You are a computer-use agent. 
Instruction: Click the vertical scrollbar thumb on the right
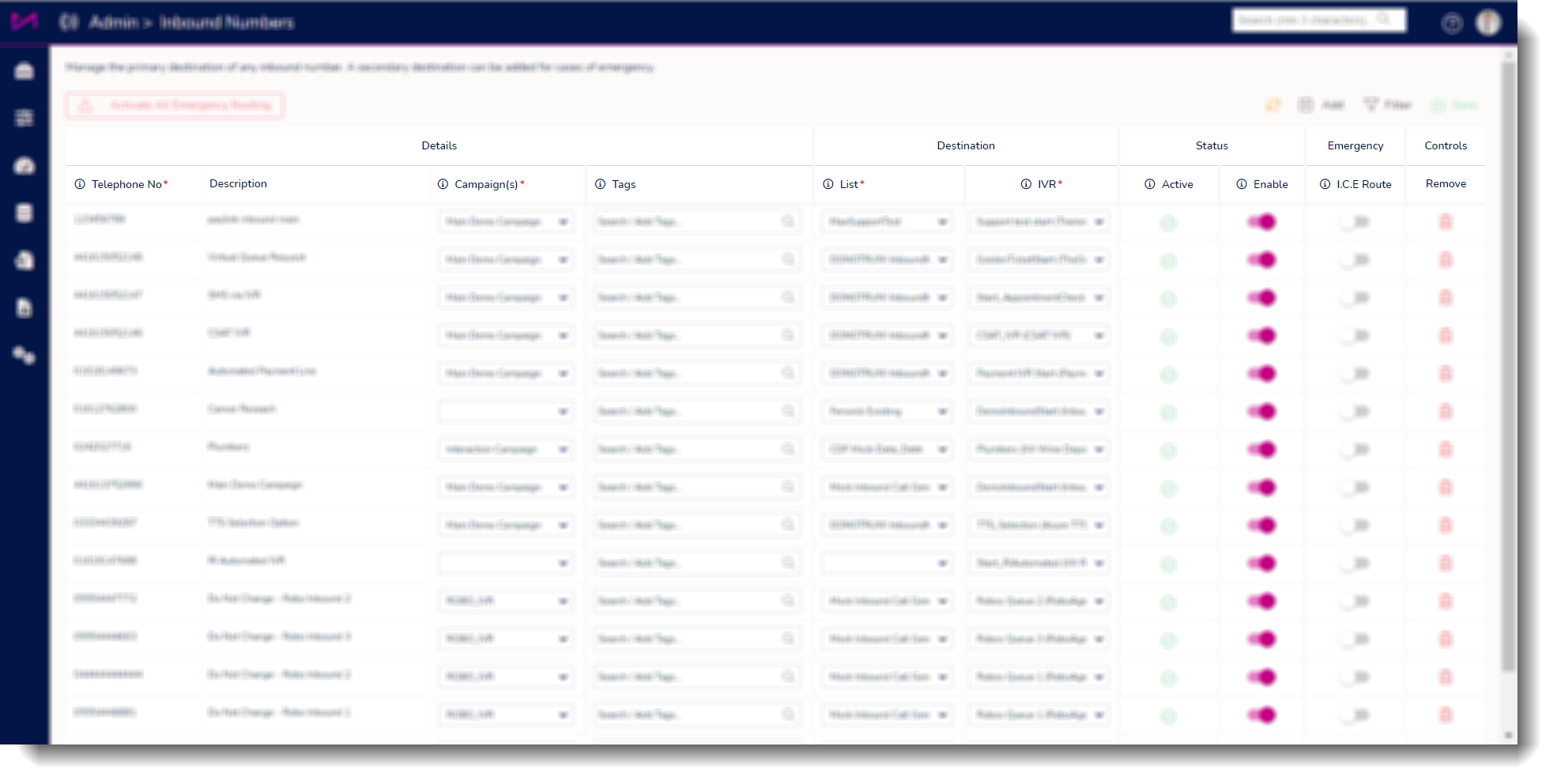[x=1509, y=367]
